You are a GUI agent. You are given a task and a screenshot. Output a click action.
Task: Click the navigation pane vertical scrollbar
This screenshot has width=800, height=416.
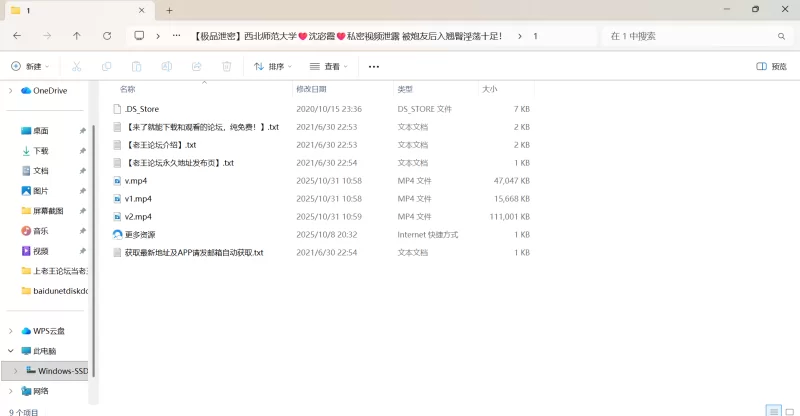tap(92, 250)
